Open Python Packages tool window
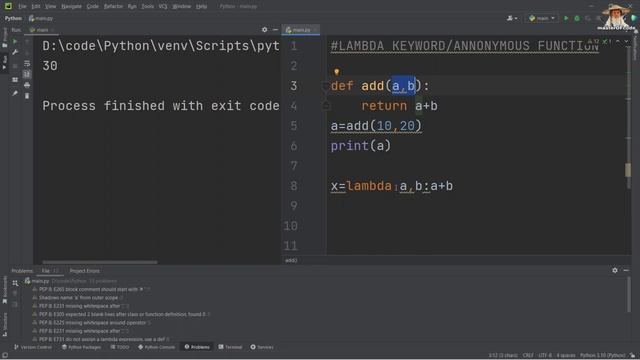 pos(82,347)
